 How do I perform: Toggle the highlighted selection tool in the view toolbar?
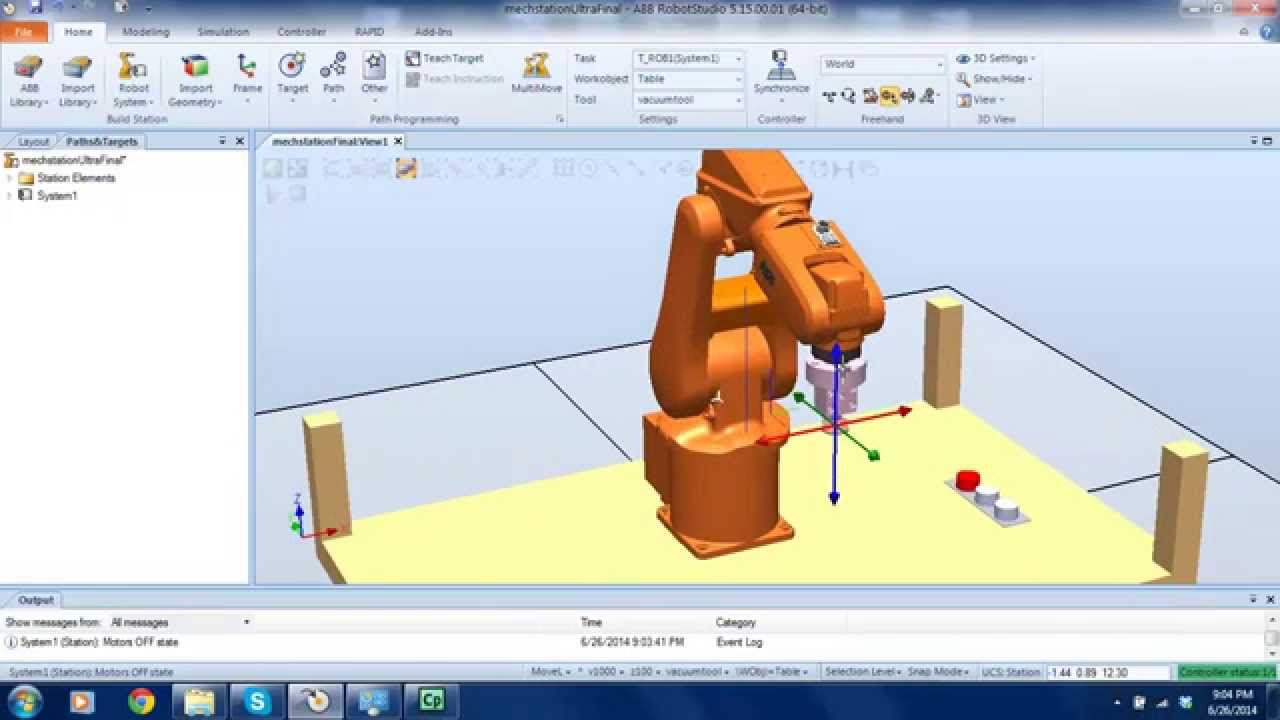(405, 169)
